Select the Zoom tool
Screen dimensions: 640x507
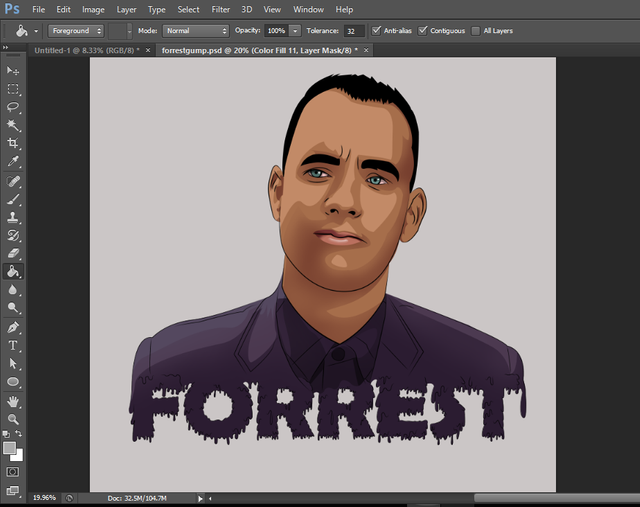tap(13, 419)
